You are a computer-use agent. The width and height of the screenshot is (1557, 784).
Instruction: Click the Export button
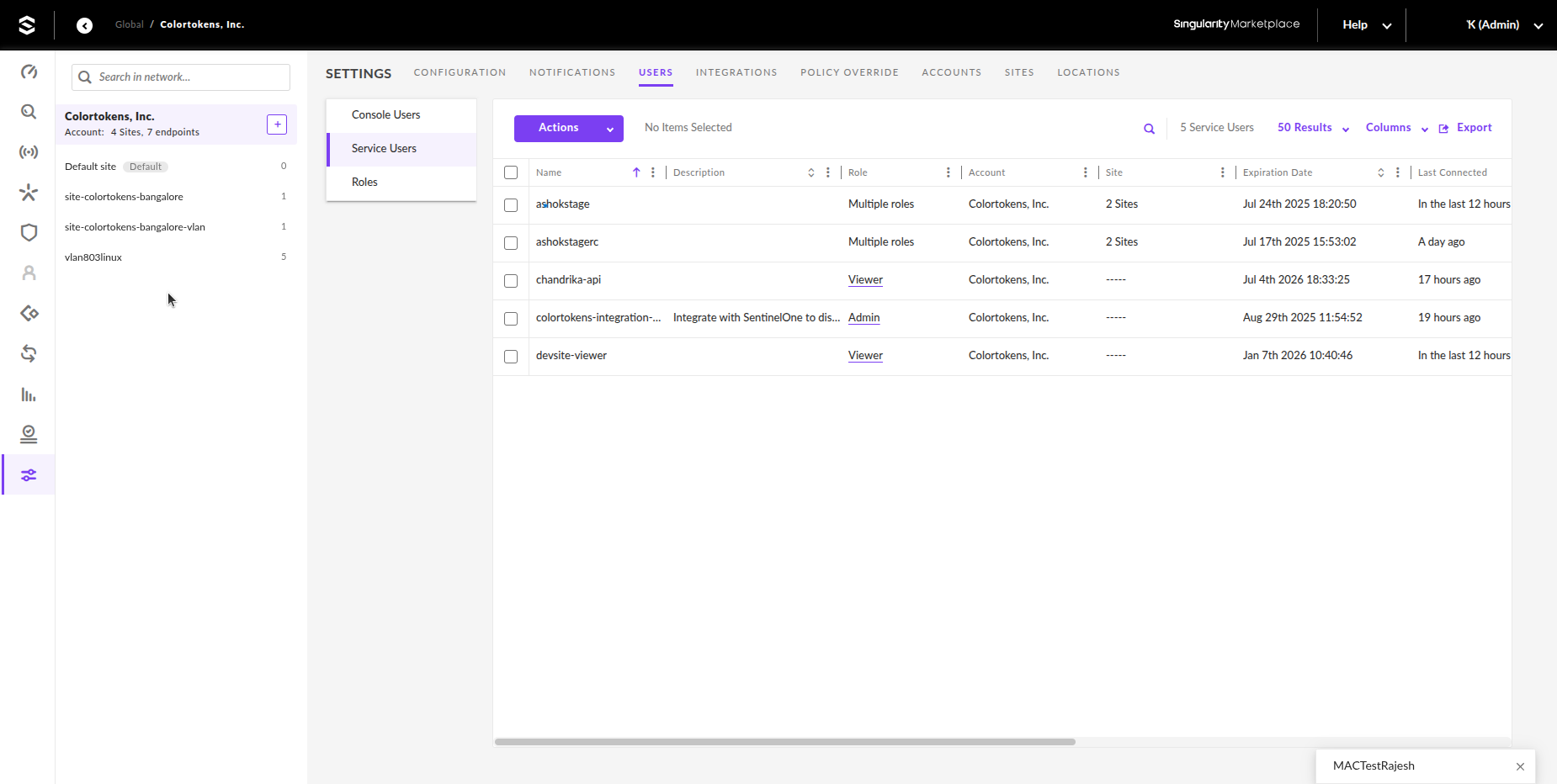(1466, 128)
